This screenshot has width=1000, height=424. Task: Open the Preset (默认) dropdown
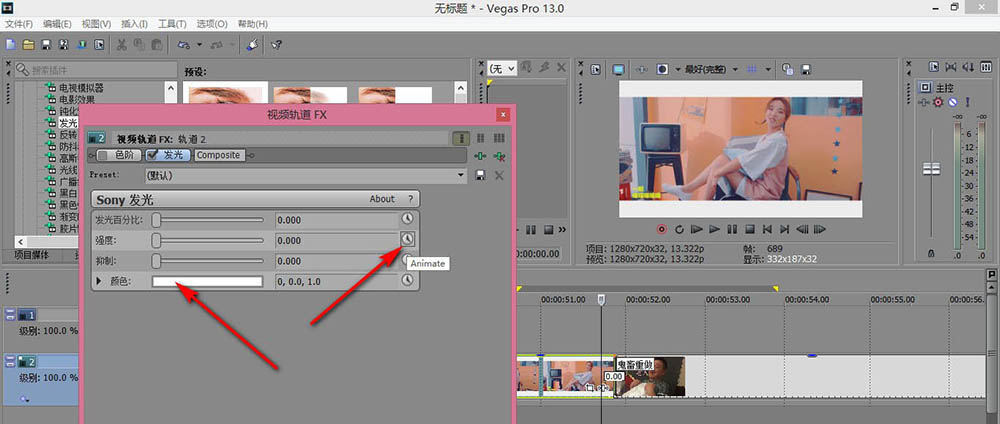click(462, 175)
